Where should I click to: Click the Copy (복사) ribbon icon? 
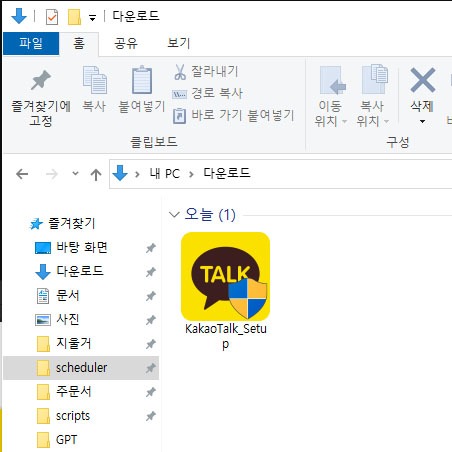point(95,80)
